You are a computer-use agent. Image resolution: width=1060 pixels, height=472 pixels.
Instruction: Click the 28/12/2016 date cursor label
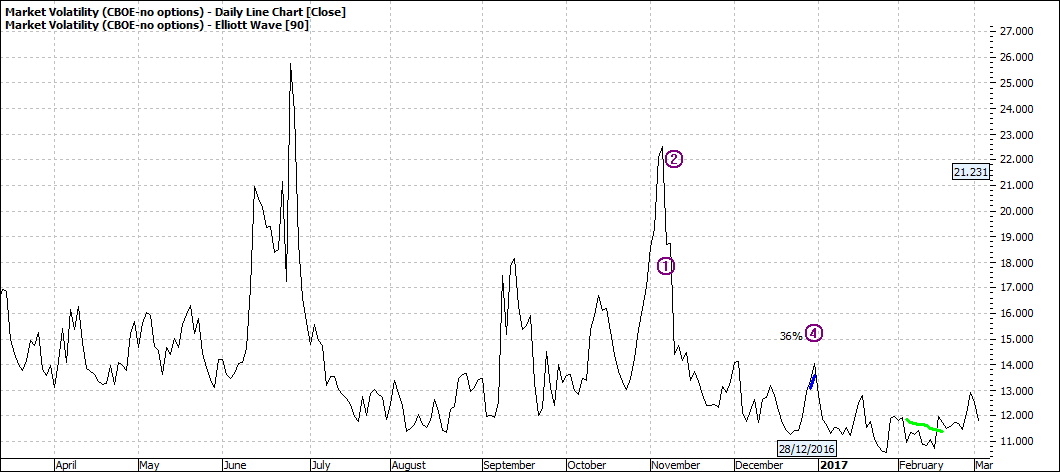point(806,449)
